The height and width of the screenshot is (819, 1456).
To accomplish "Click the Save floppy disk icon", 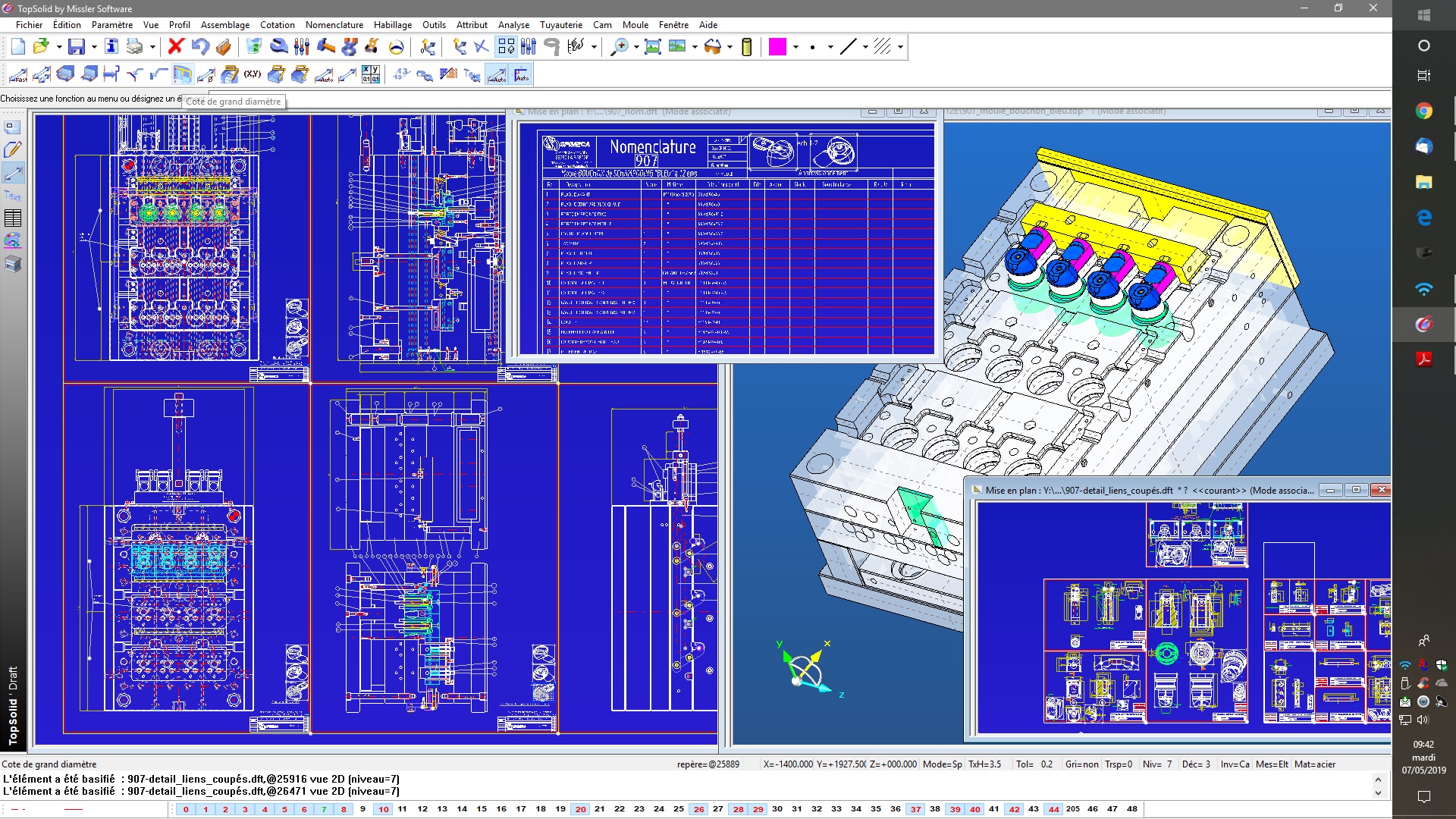I will coord(77,47).
